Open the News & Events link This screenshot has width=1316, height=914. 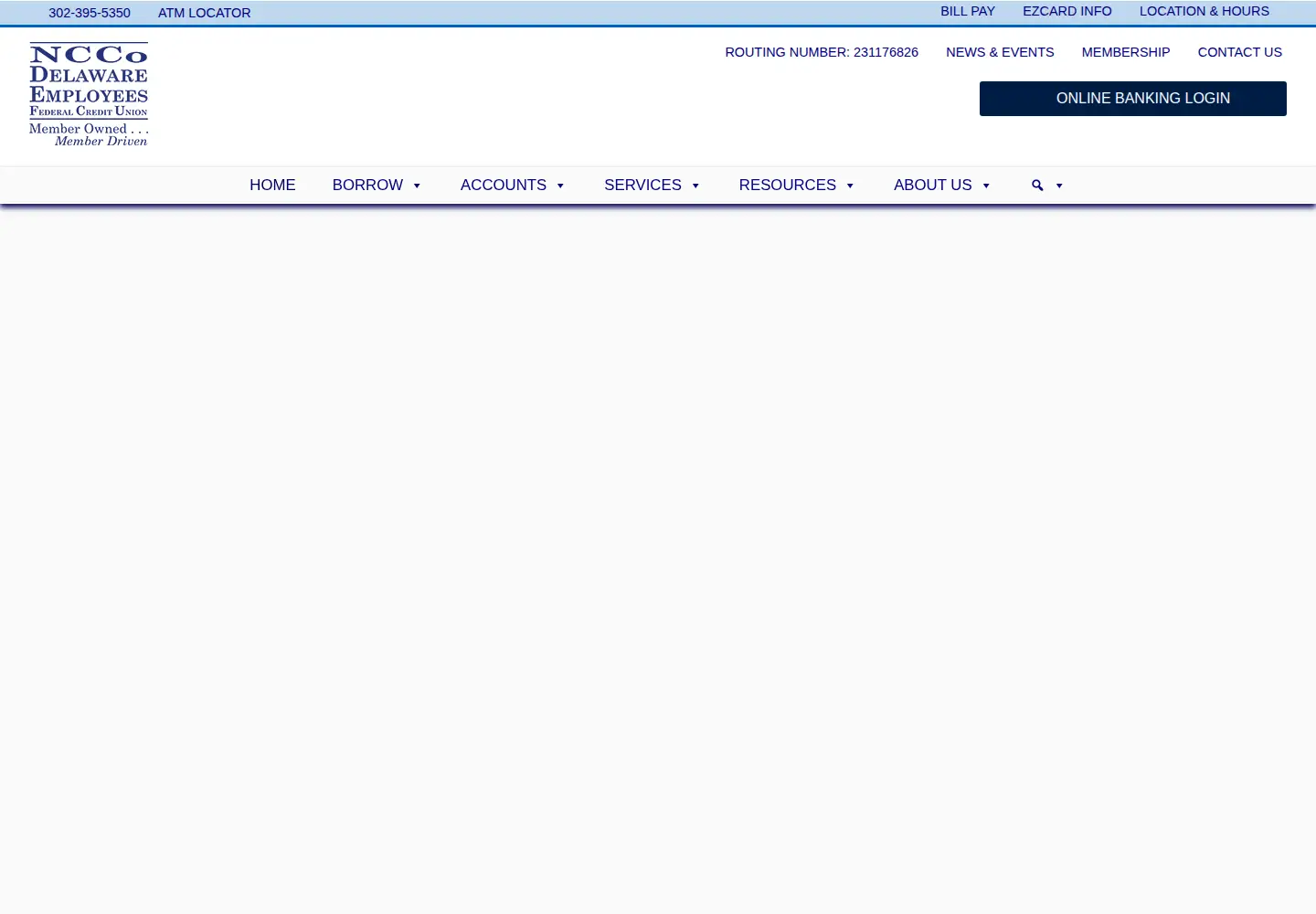1000,52
